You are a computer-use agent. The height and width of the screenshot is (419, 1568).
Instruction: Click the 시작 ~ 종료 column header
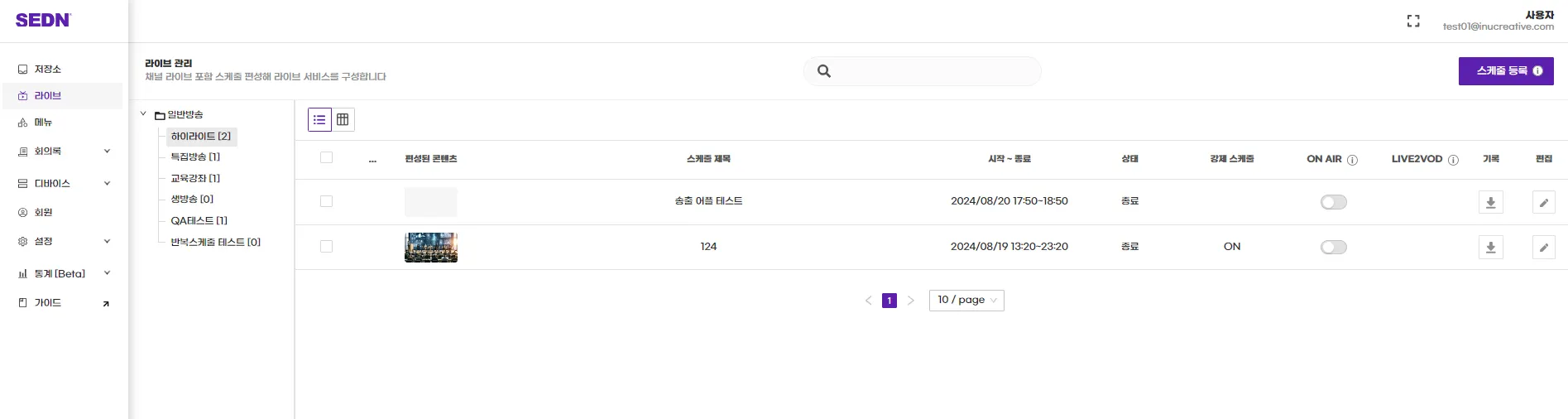(x=1009, y=159)
